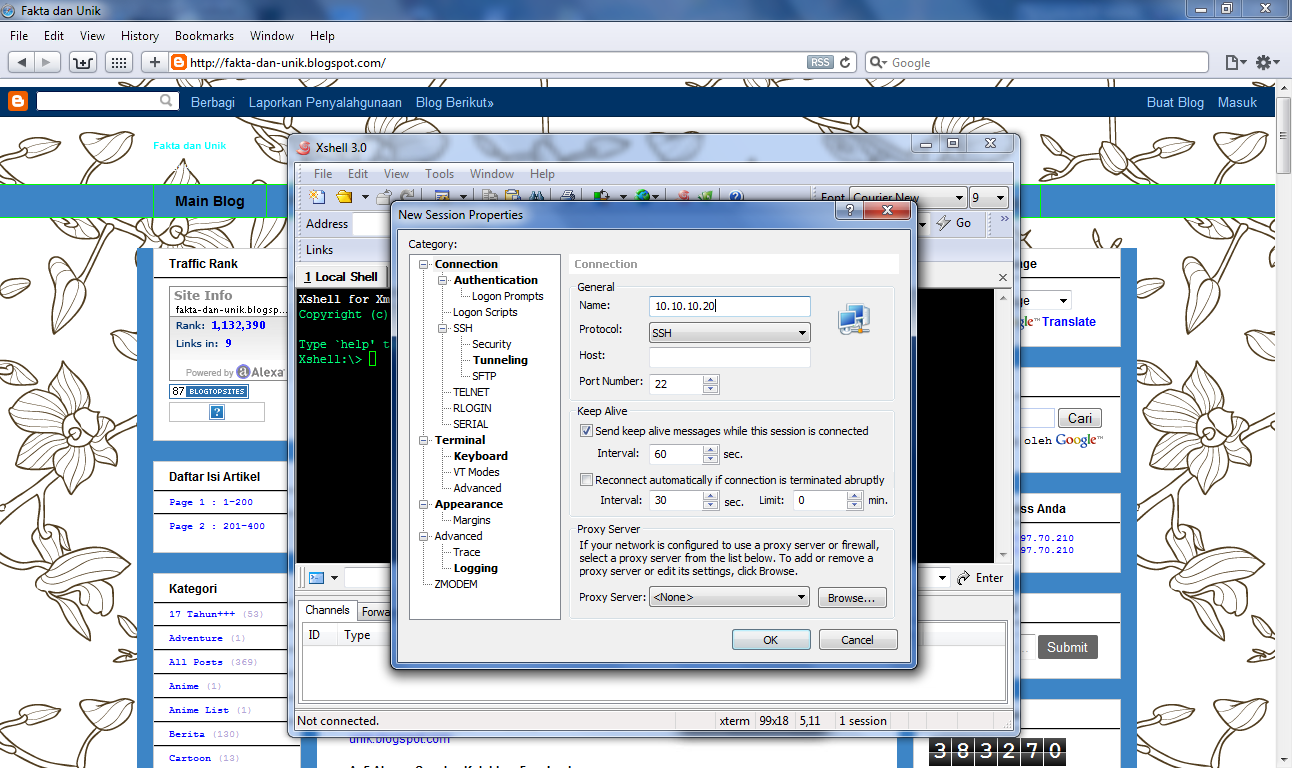Enable Reconnect automatically checkbox
Viewport: 1292px width, 768px height.
[587, 480]
